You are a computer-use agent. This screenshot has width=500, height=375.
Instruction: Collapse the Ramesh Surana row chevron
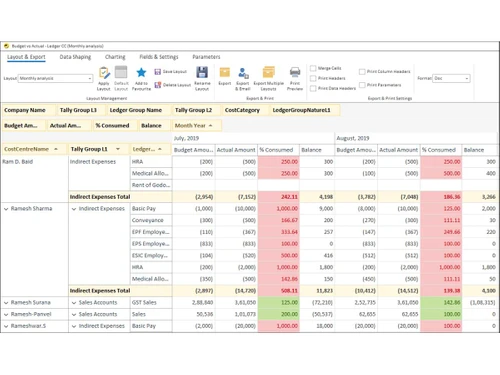6,303
